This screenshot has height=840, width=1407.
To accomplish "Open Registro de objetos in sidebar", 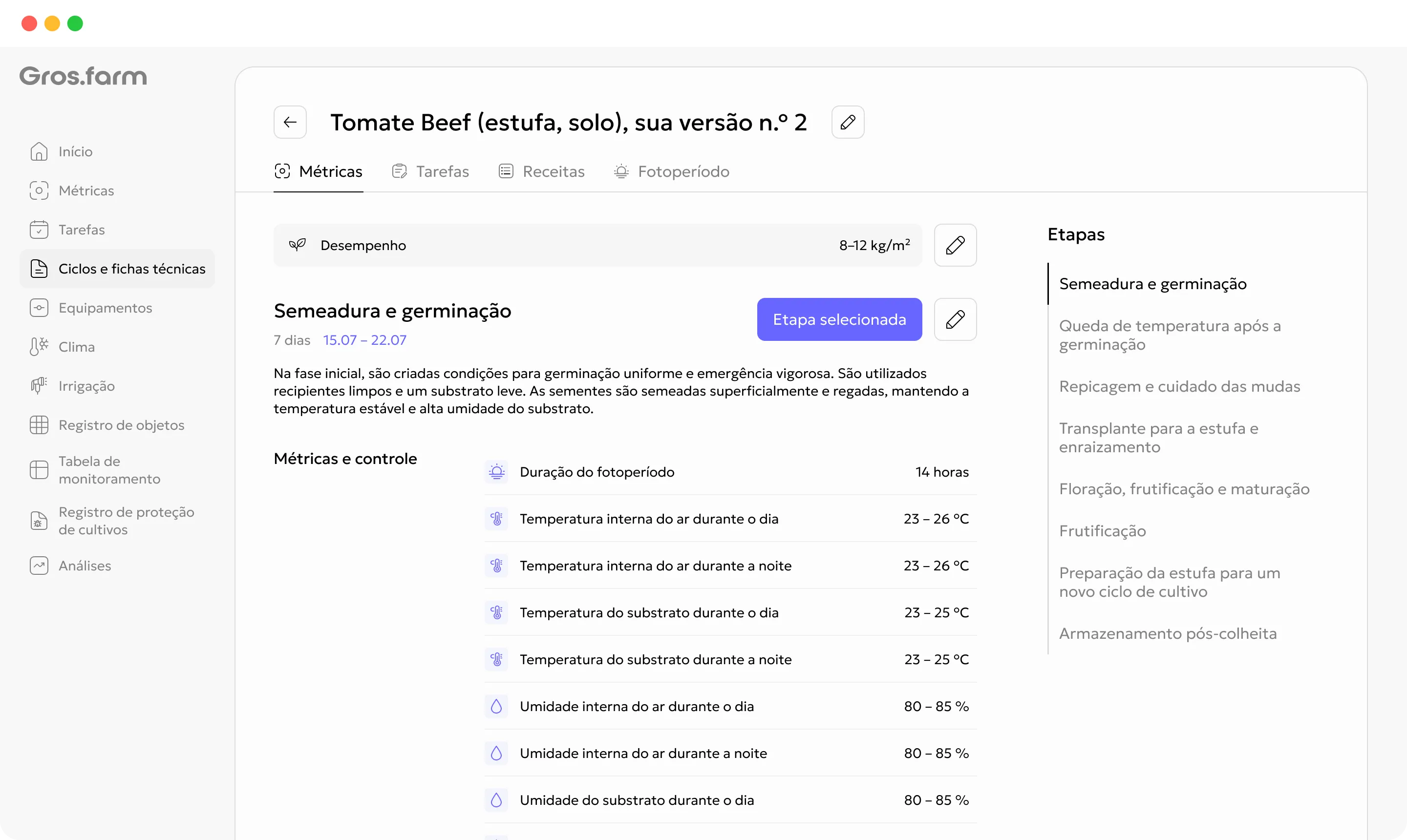I will [x=117, y=425].
